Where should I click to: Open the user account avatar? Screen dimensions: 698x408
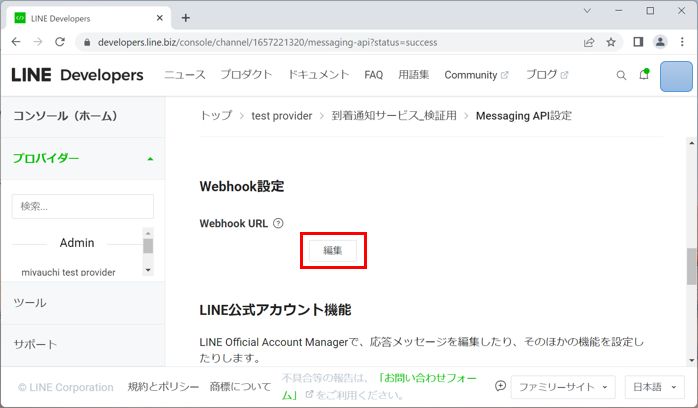pyautogui.click(x=676, y=77)
